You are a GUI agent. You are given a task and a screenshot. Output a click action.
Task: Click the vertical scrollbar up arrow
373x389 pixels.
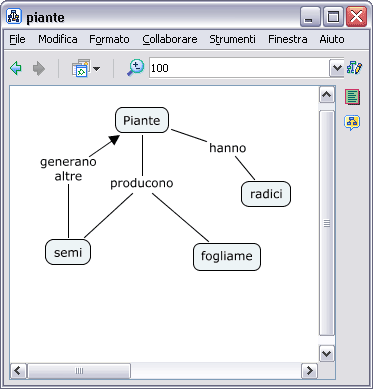327,95
